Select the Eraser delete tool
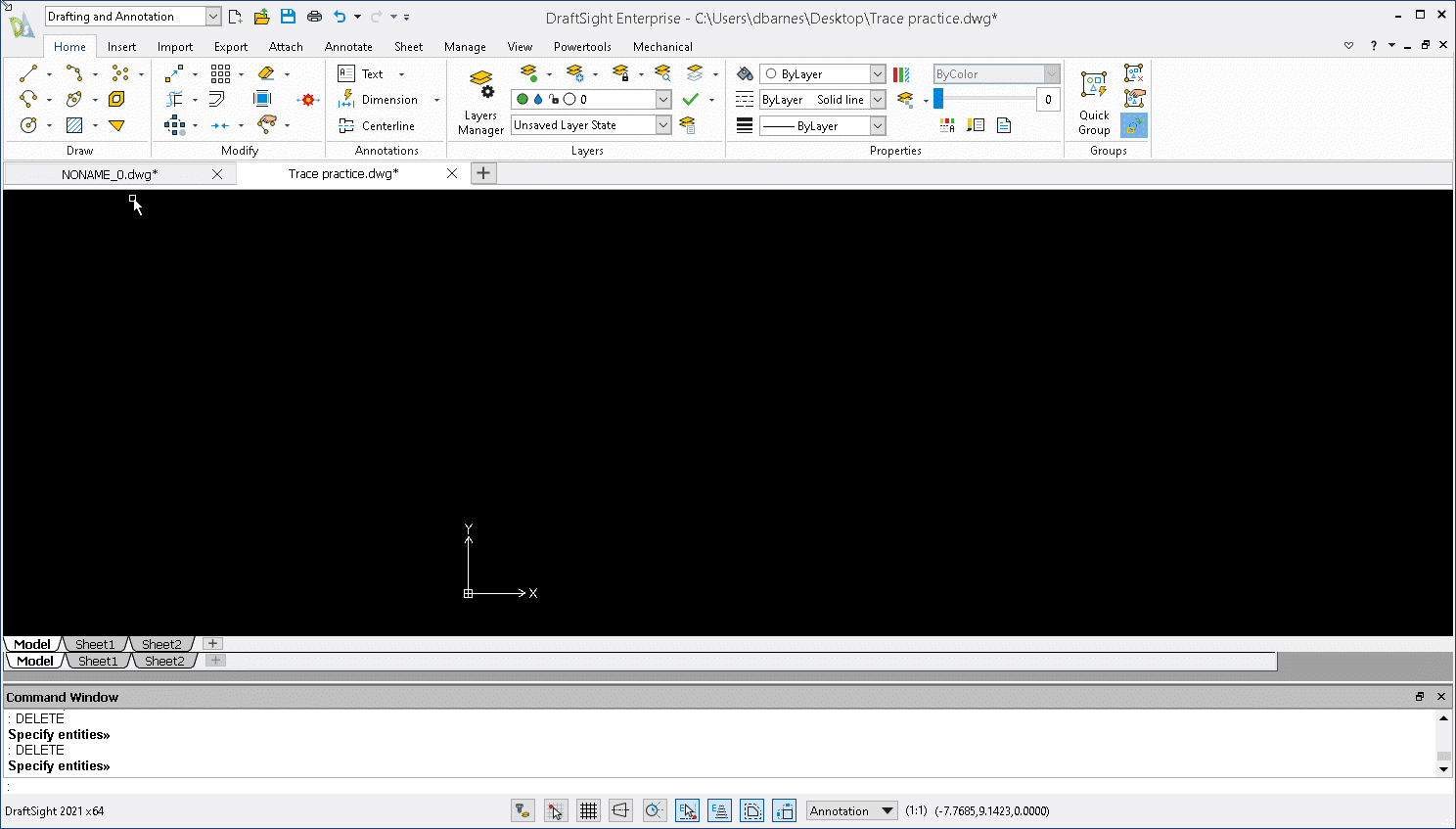 [266, 73]
